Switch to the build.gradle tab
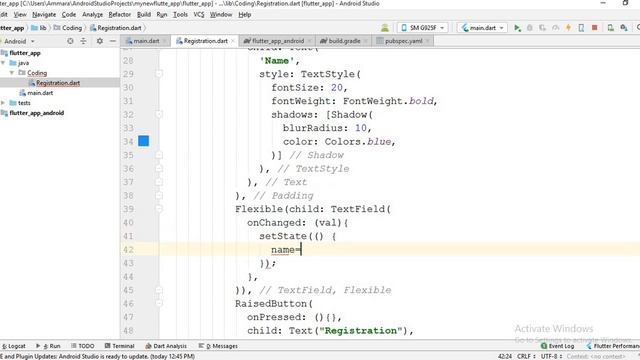This screenshot has width=640, height=360. (344, 41)
